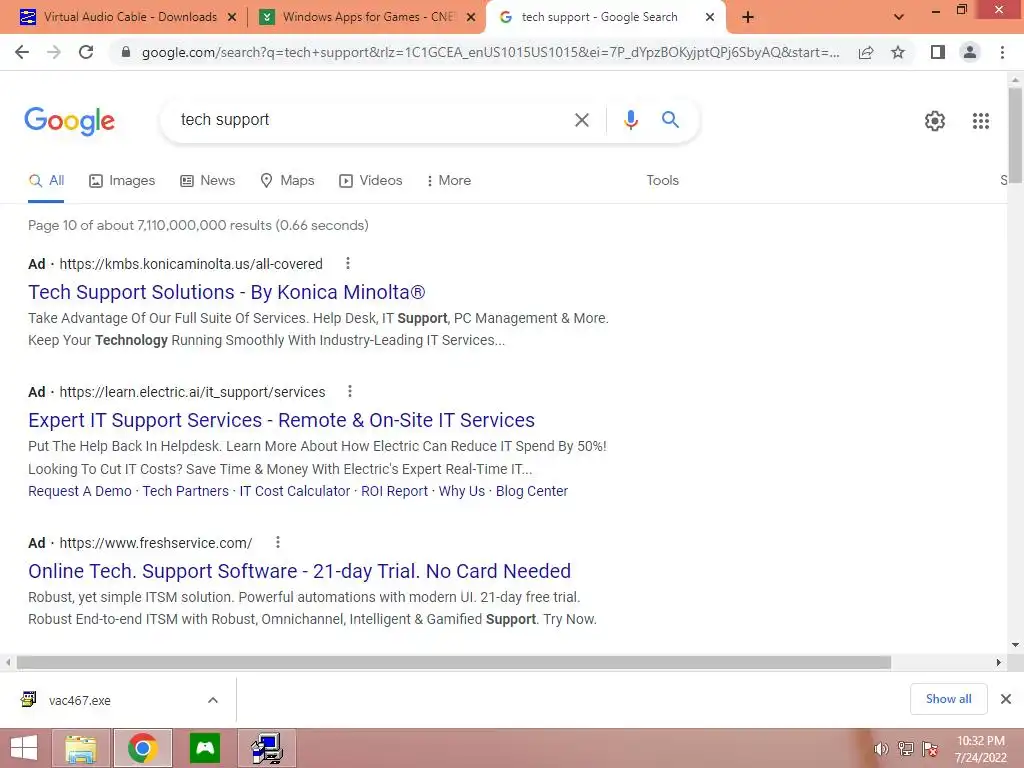Switch to the Videos results tab
Screen dimensions: 1024x768
click(371, 180)
